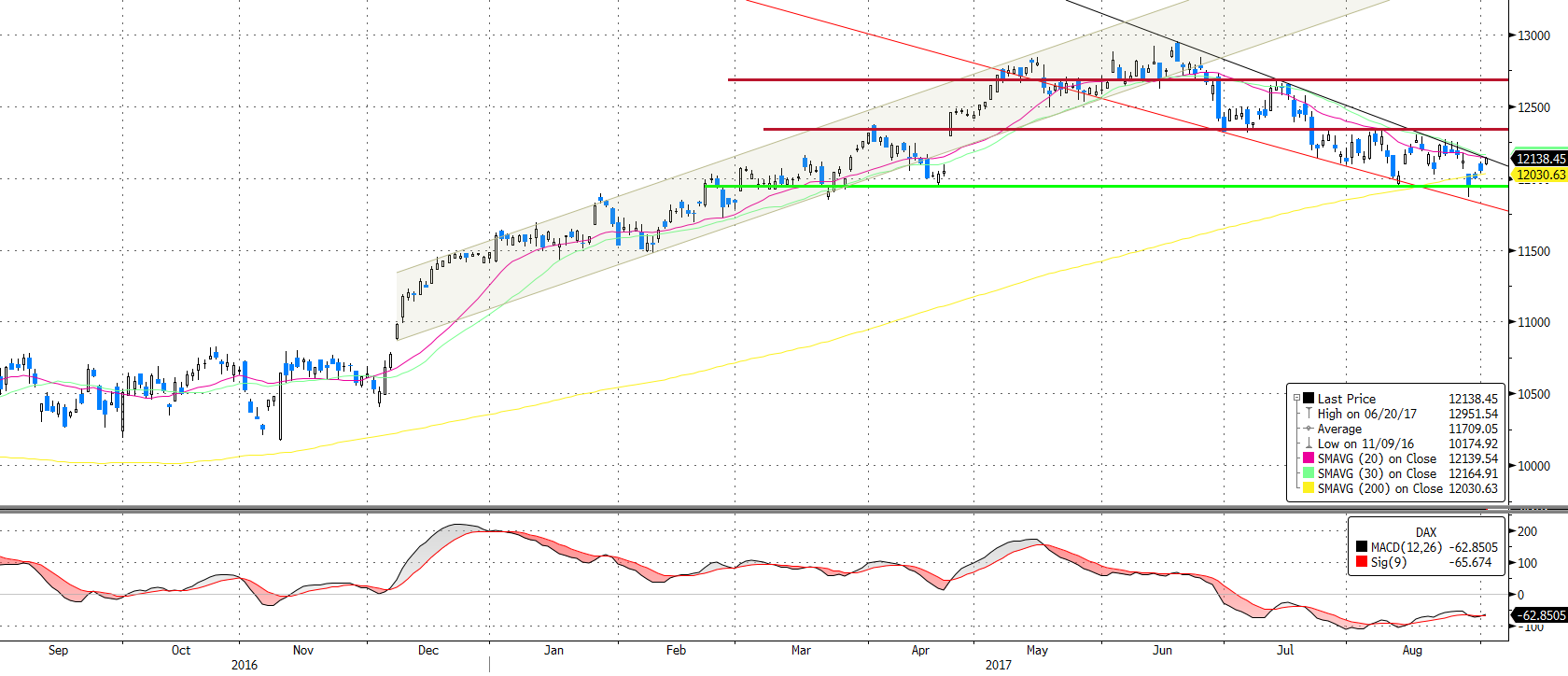This screenshot has width=1568, height=676.
Task: Click the 'Nov' month label on time axis
Action: [303, 650]
